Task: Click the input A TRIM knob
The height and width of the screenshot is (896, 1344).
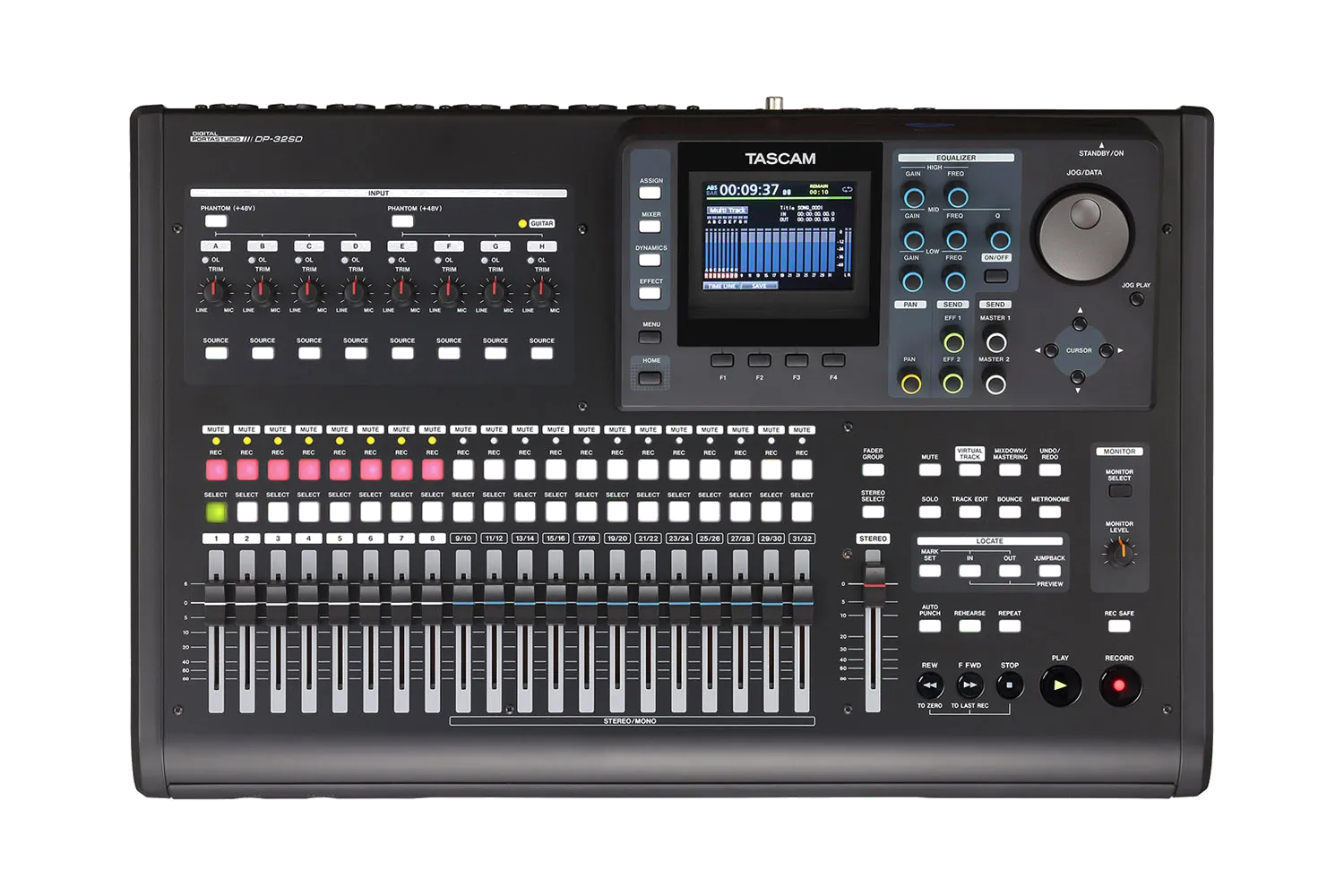Action: pyautogui.click(x=216, y=291)
